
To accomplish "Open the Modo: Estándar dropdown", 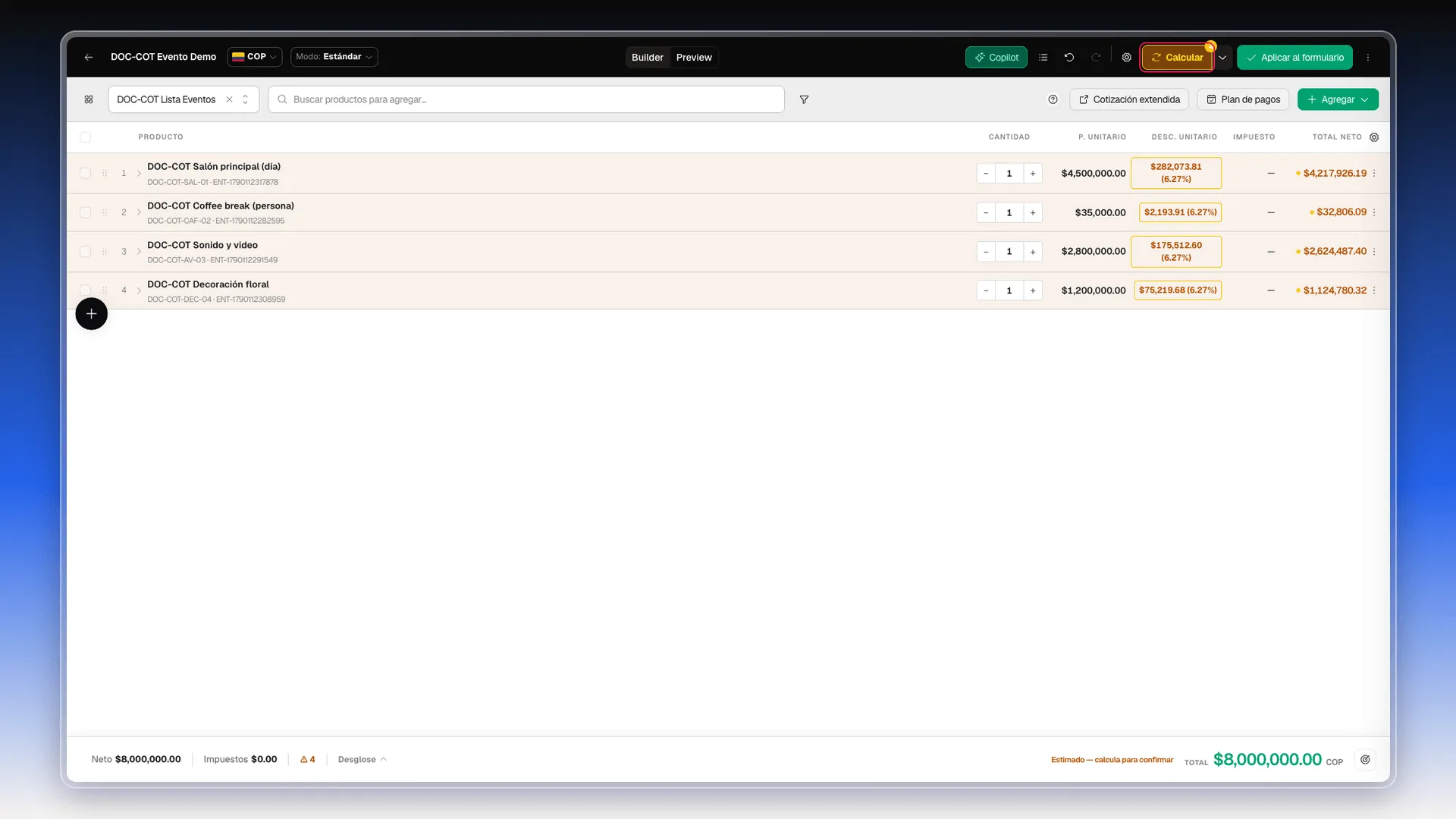I will tap(334, 57).
